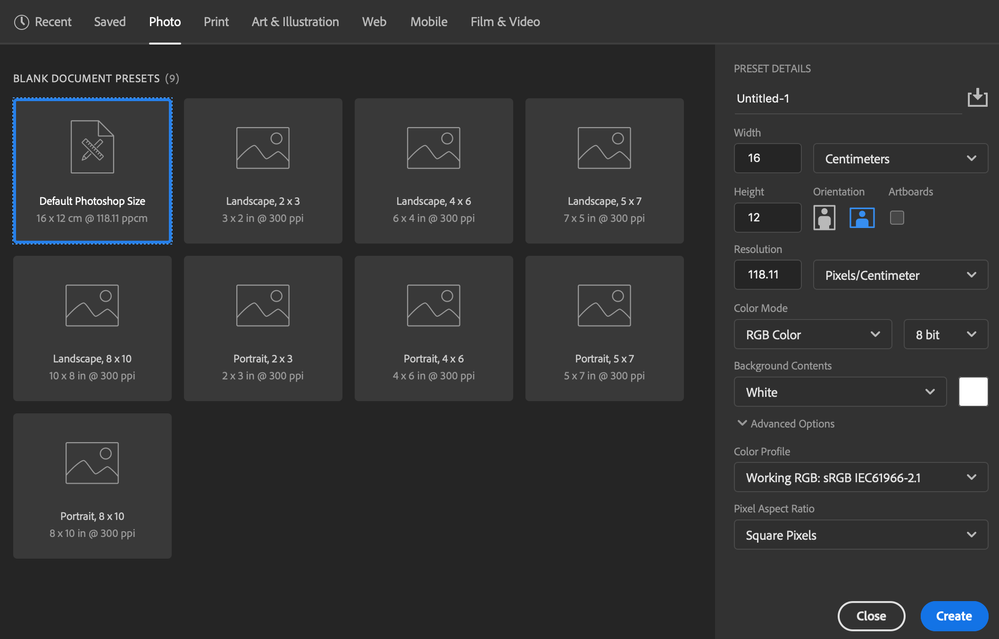Click the save document preset icon
Image resolution: width=999 pixels, height=639 pixels.
(x=977, y=97)
